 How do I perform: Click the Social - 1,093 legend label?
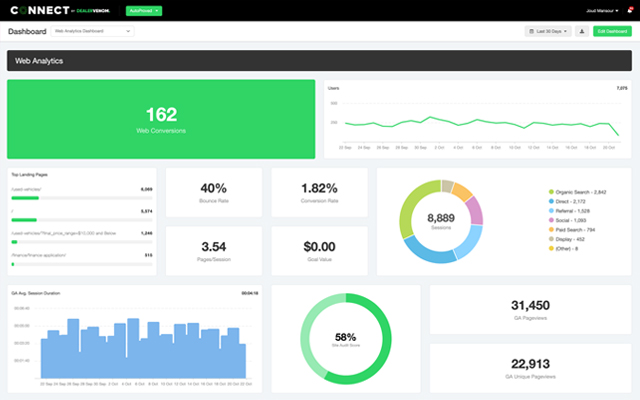coord(571,220)
